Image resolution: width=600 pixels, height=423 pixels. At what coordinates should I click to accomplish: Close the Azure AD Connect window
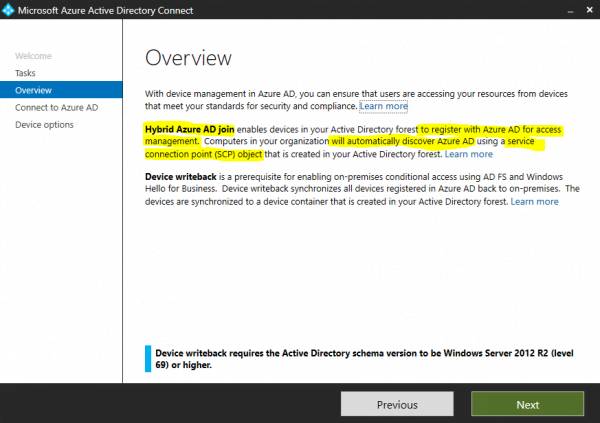tap(589, 10)
